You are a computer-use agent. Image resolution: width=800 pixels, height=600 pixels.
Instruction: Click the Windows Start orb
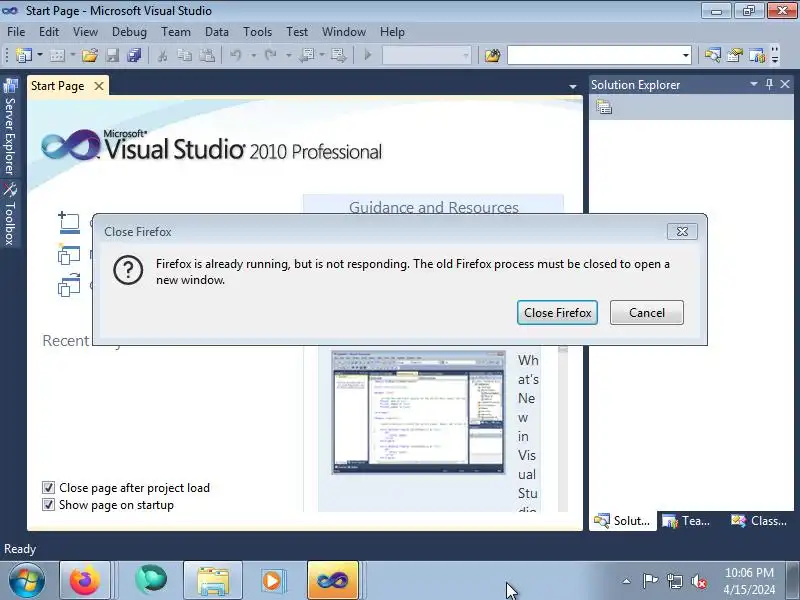26,581
